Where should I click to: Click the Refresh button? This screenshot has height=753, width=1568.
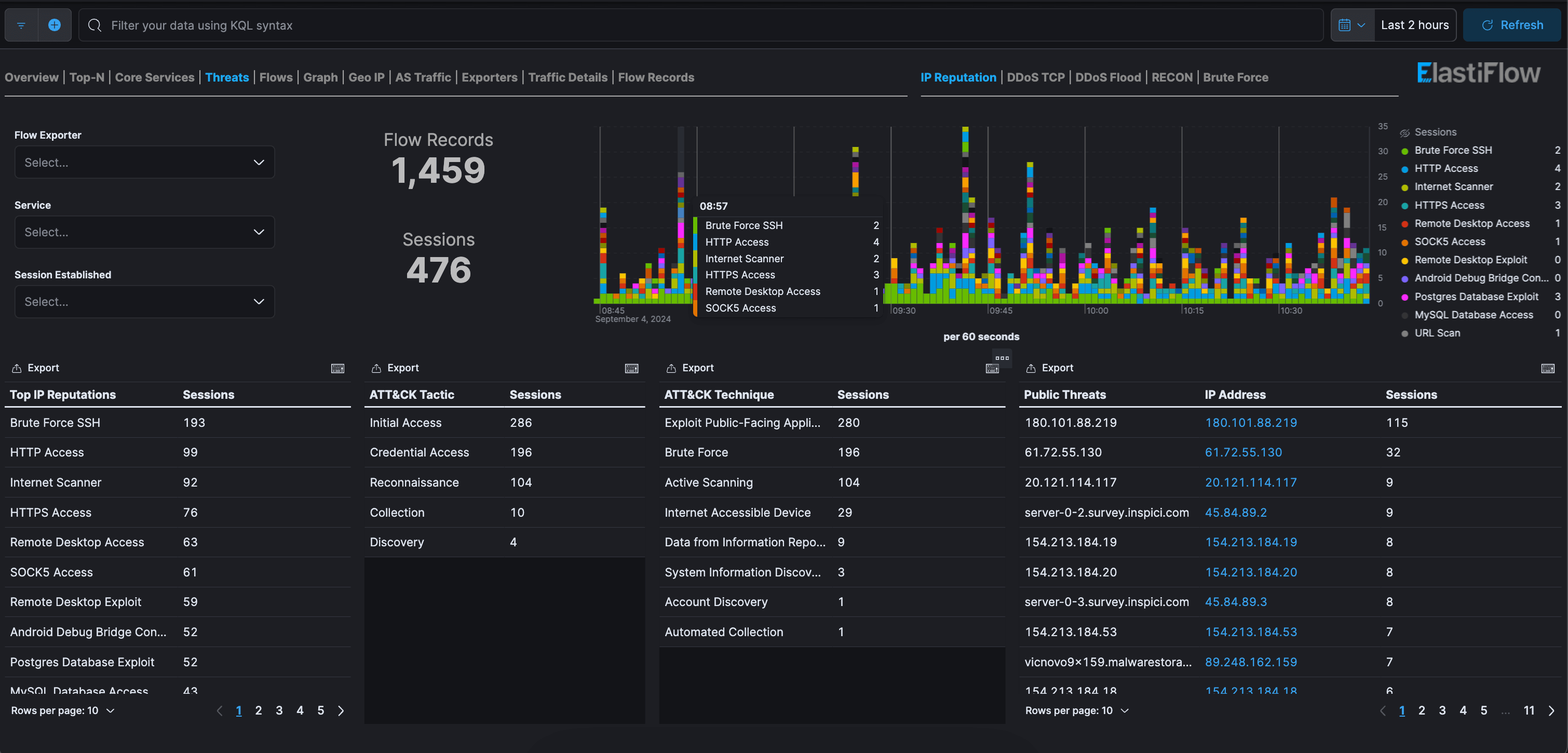point(1511,25)
